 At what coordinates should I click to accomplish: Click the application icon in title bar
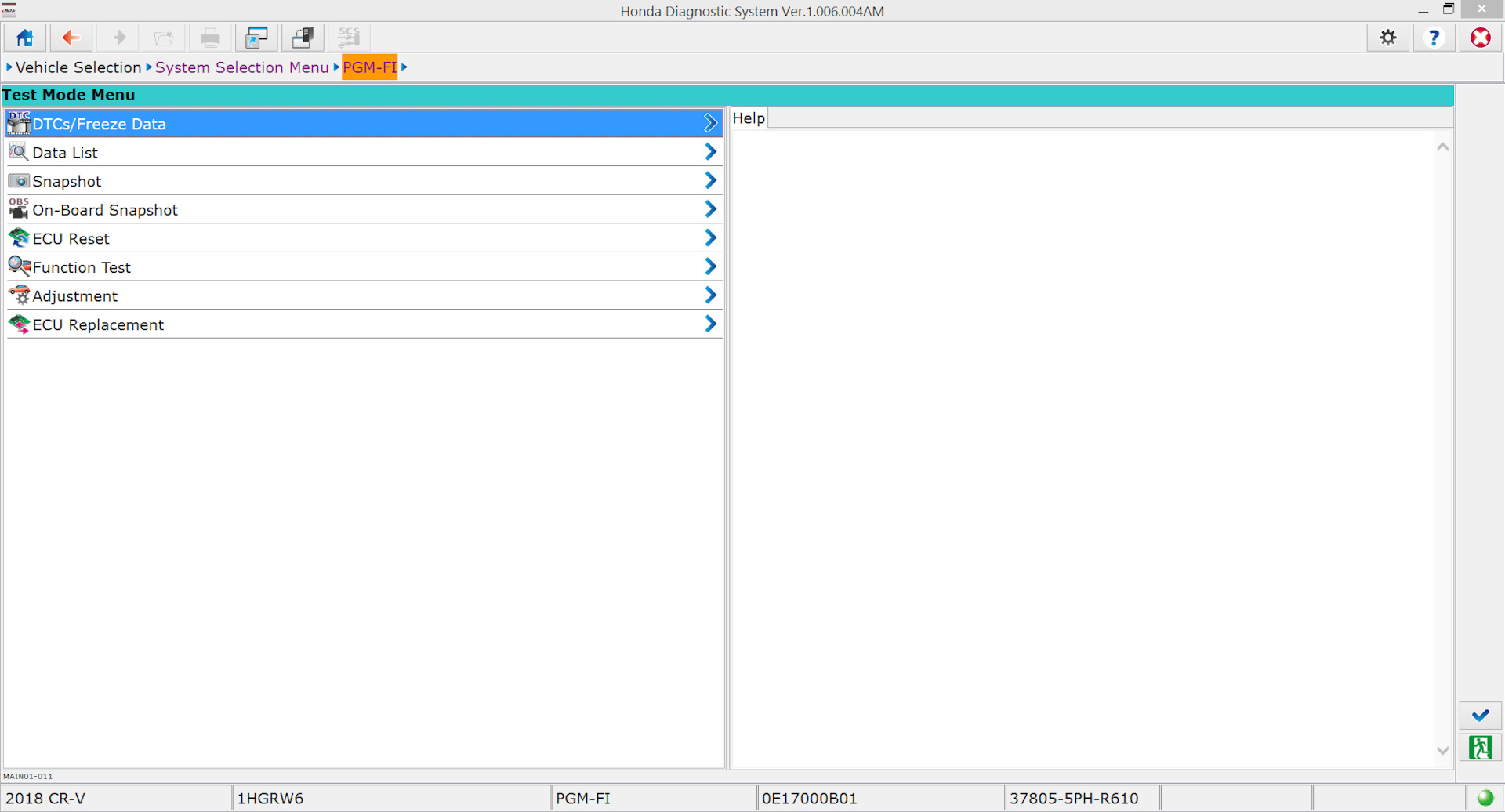pyautogui.click(x=9, y=9)
